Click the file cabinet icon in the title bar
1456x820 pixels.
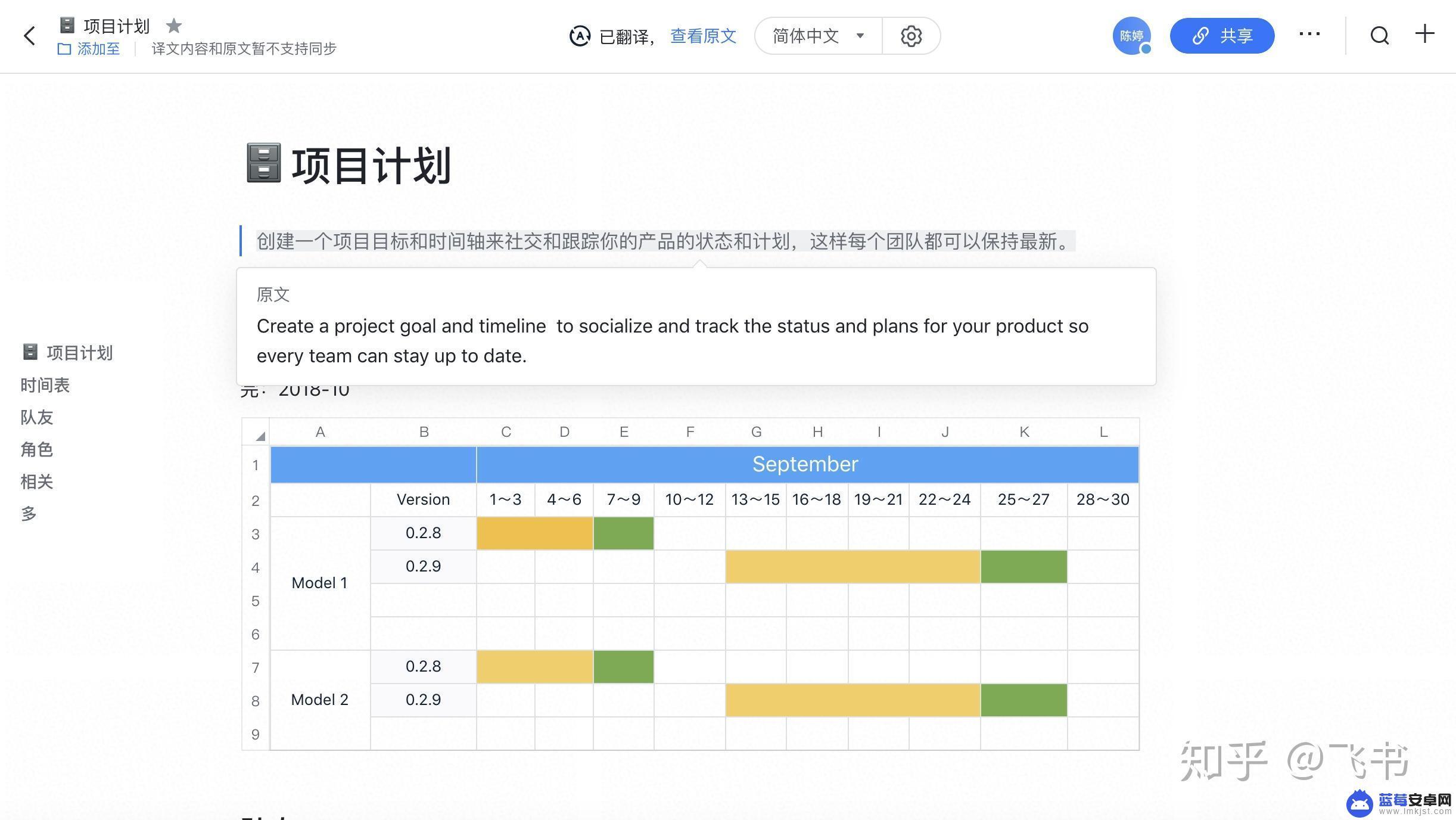coord(67,26)
